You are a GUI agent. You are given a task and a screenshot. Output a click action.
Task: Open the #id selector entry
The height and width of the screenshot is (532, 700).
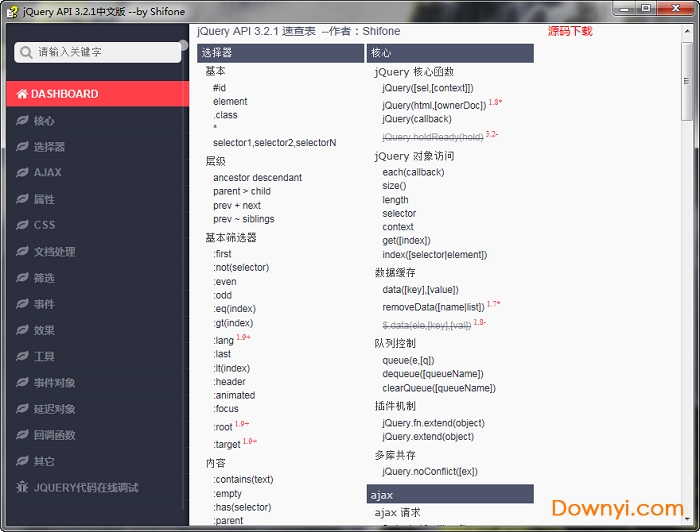(x=219, y=88)
